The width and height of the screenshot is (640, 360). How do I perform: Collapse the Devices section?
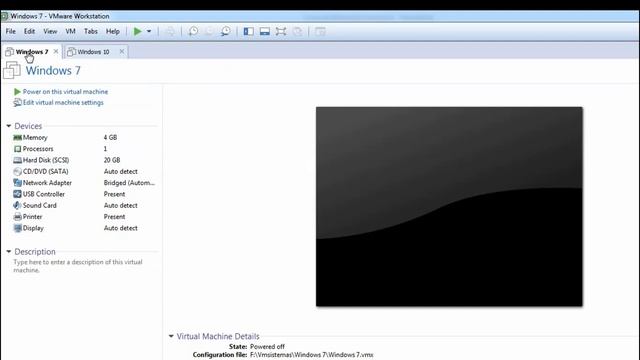[9, 126]
